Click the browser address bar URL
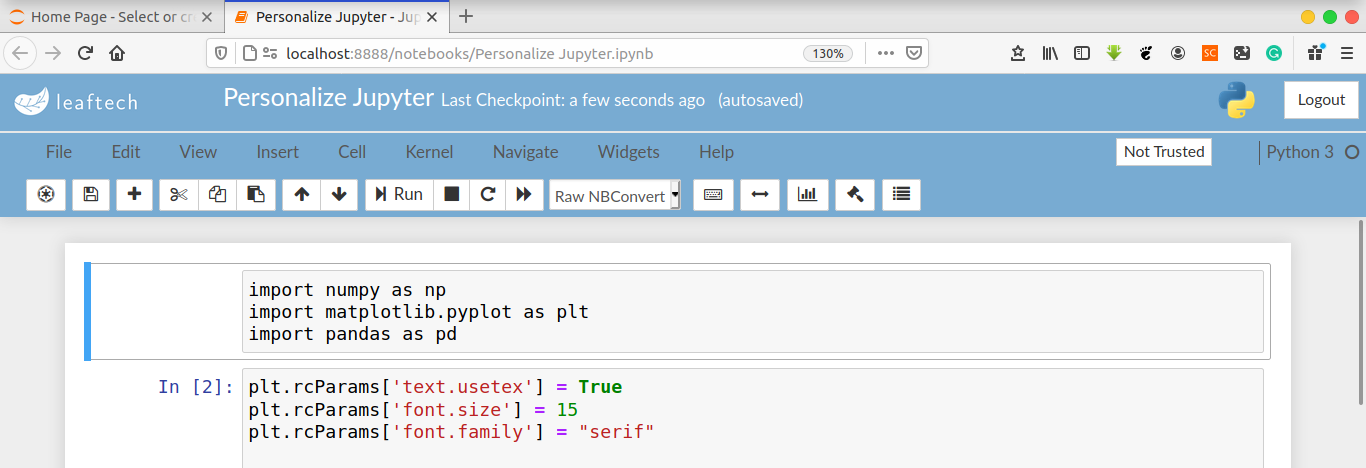 click(x=470, y=54)
